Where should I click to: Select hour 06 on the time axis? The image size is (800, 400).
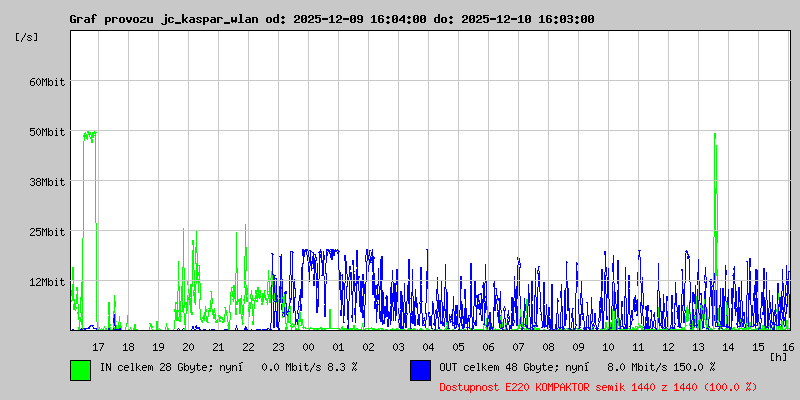pos(488,347)
